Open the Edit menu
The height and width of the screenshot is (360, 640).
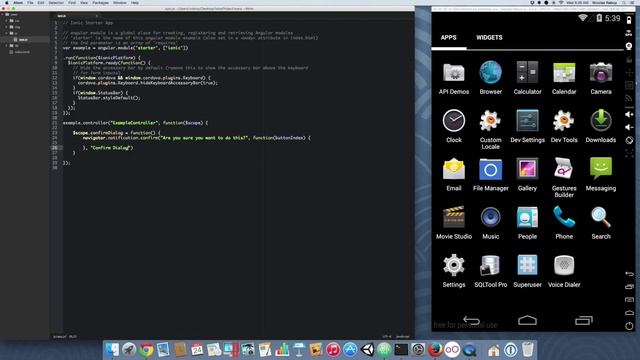(x=41, y=3)
